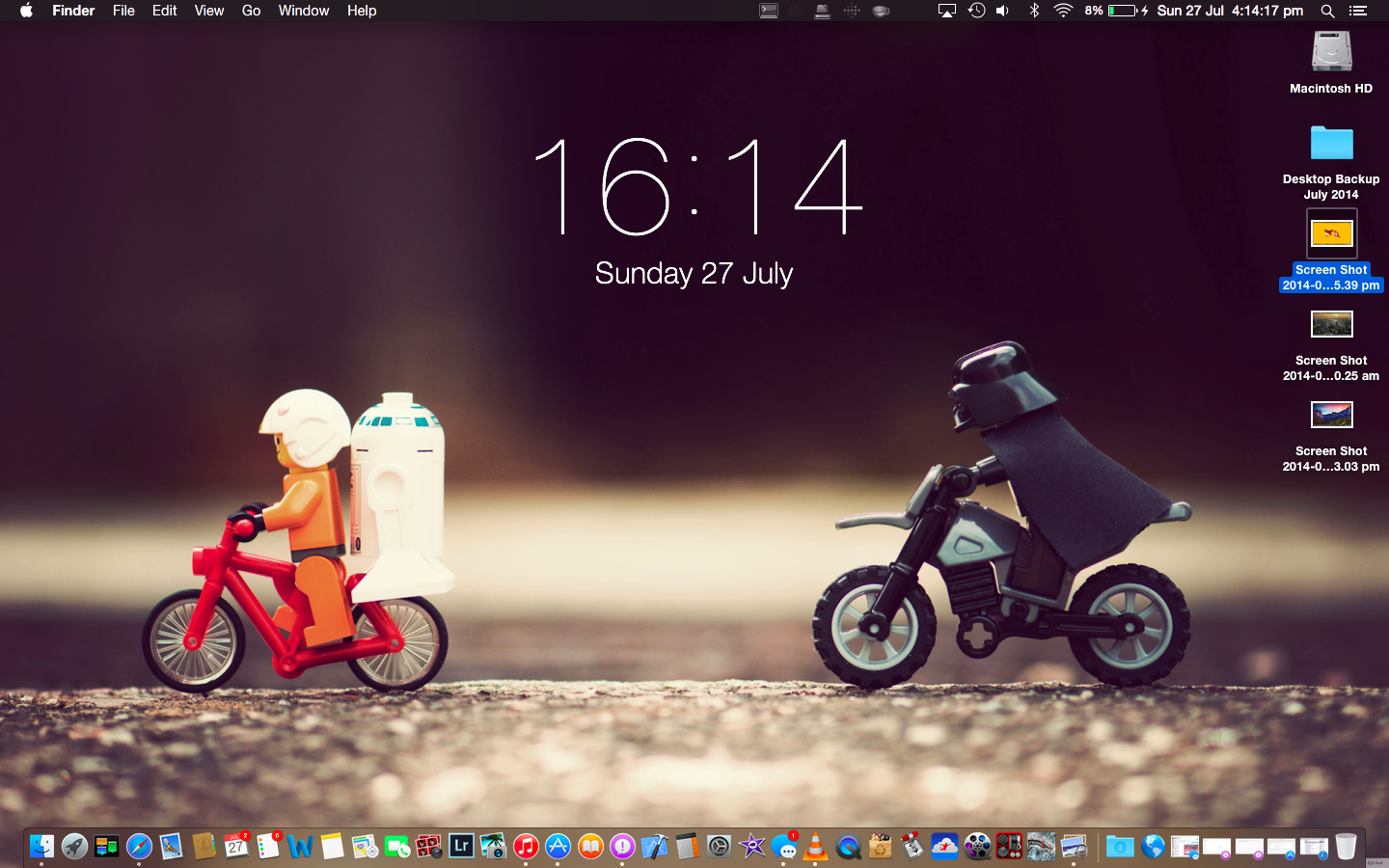Open the File menu
This screenshot has width=1389, height=868.
click(x=123, y=11)
